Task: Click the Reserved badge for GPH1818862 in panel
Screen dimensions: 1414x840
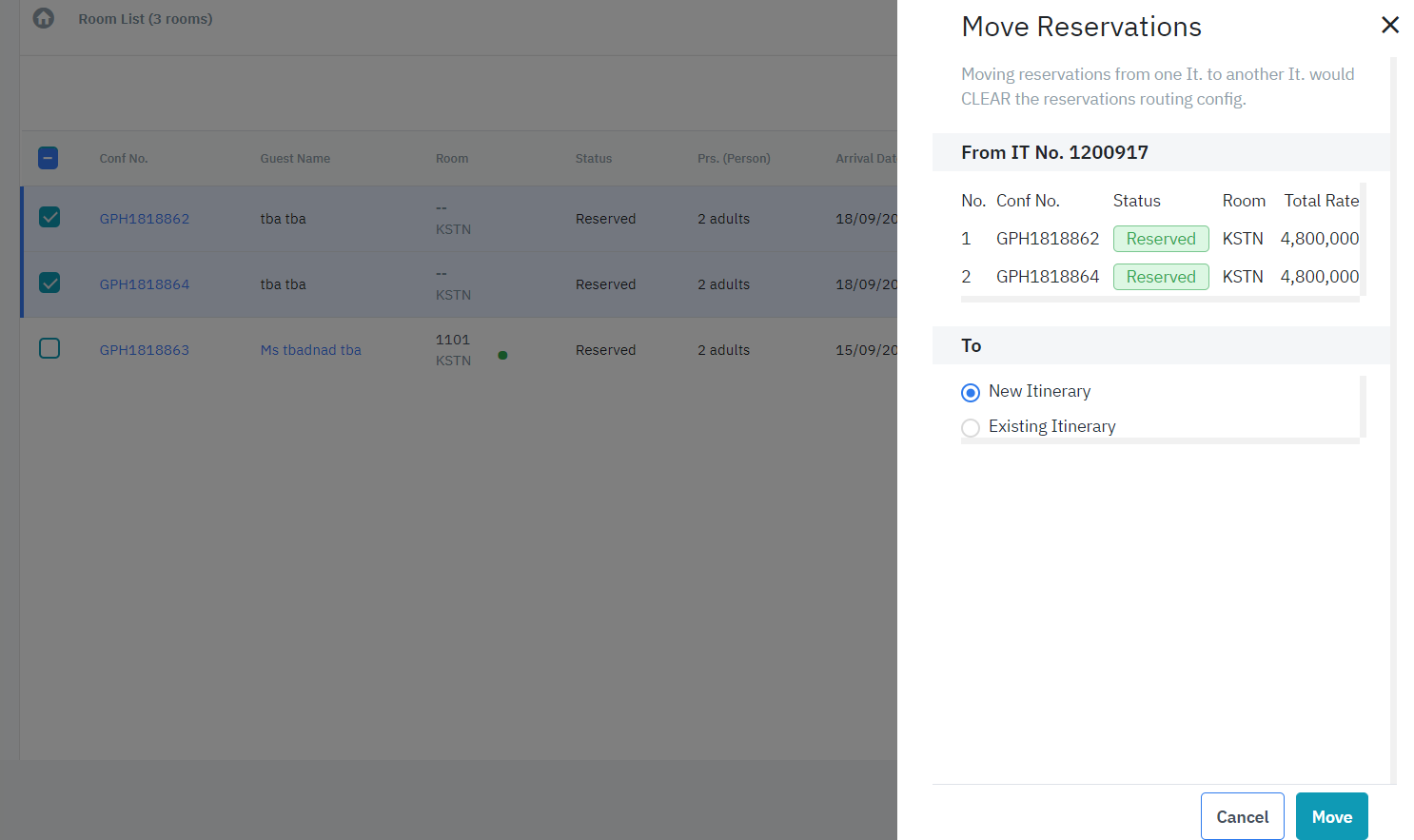Action: tap(1161, 239)
